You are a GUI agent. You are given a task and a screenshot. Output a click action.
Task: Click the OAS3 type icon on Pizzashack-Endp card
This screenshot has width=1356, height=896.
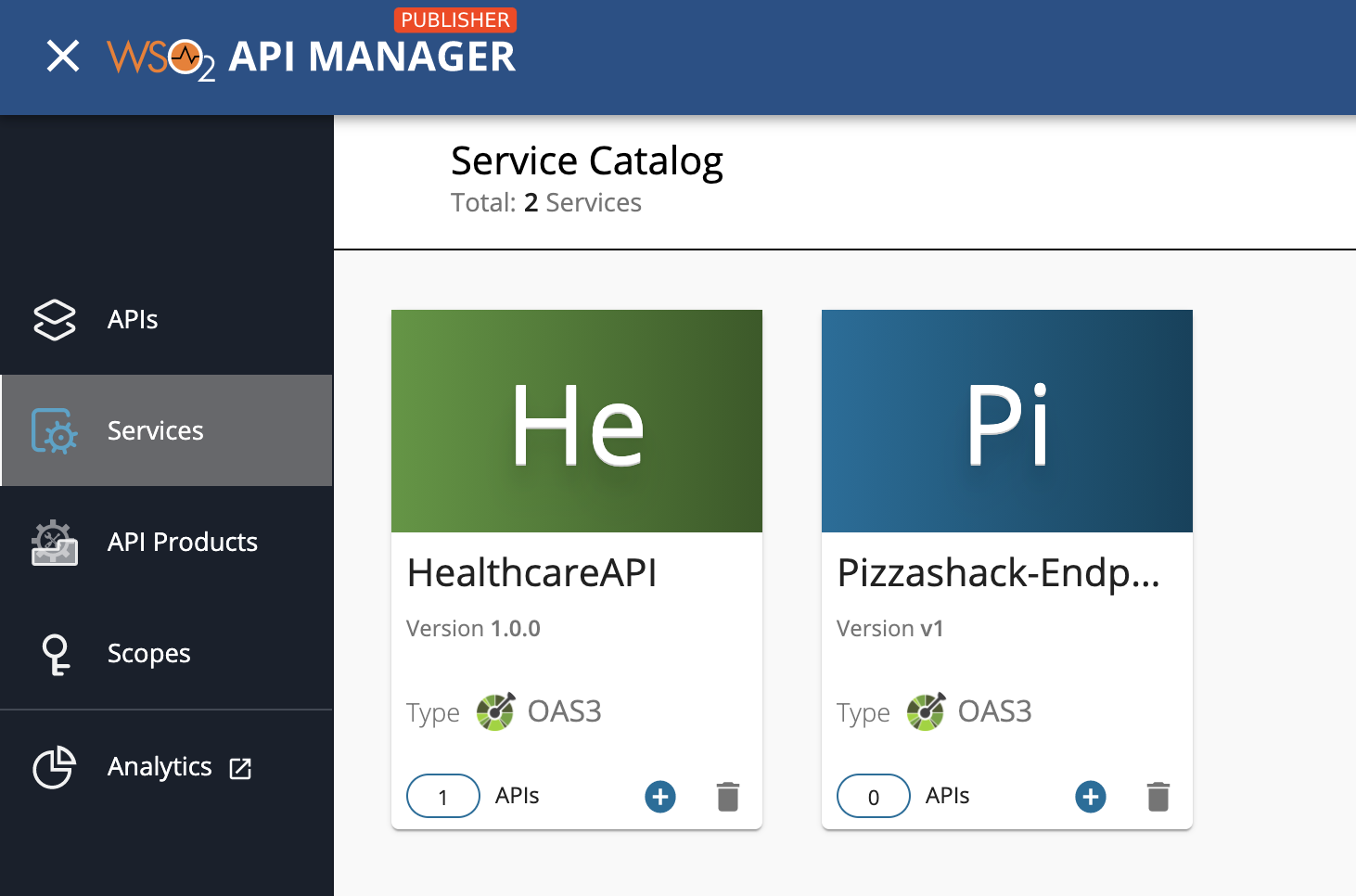[x=927, y=711]
